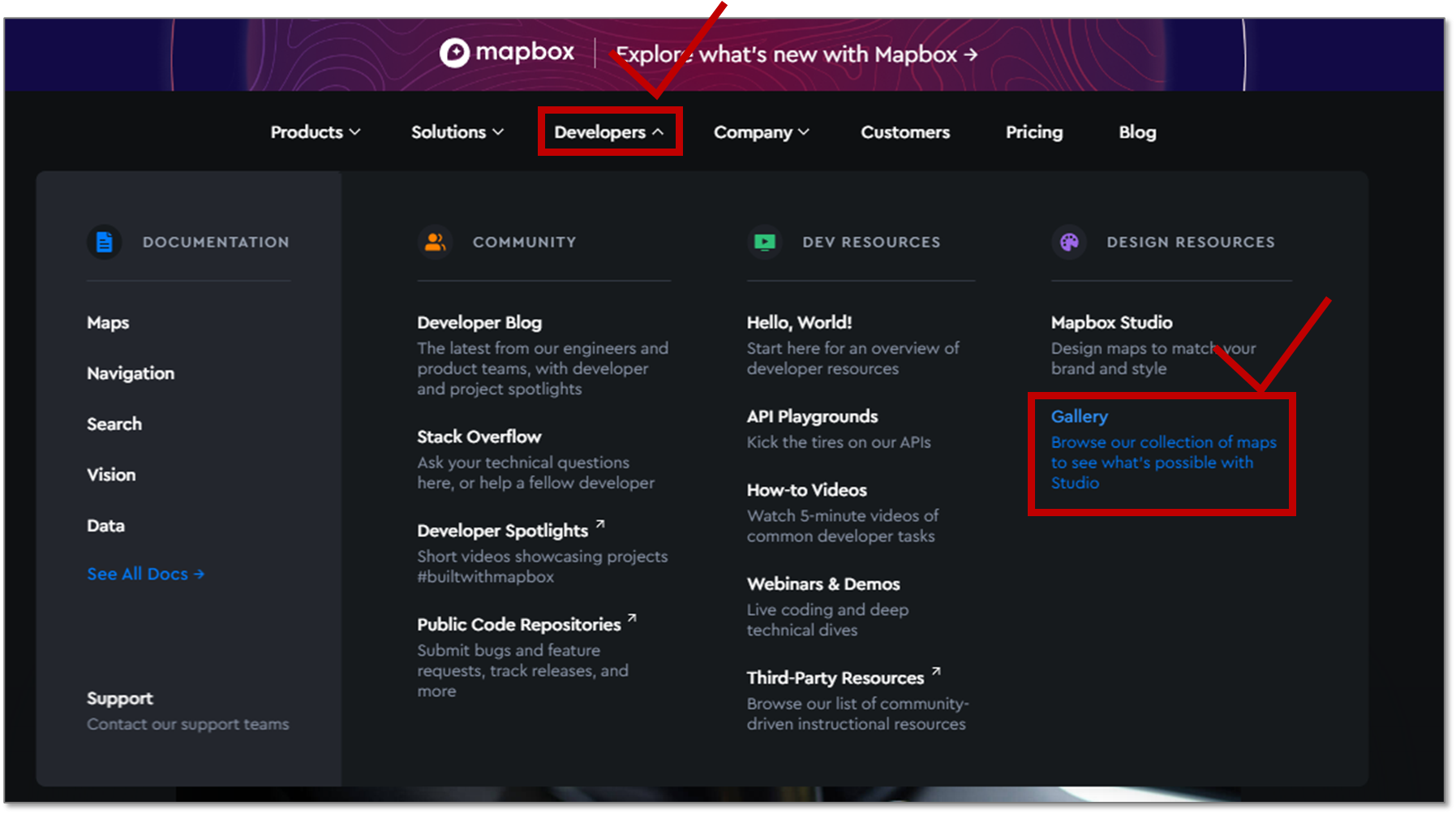Viewport: 1456px width, 814px height.
Task: Open the Vision documentation
Action: [111, 475]
